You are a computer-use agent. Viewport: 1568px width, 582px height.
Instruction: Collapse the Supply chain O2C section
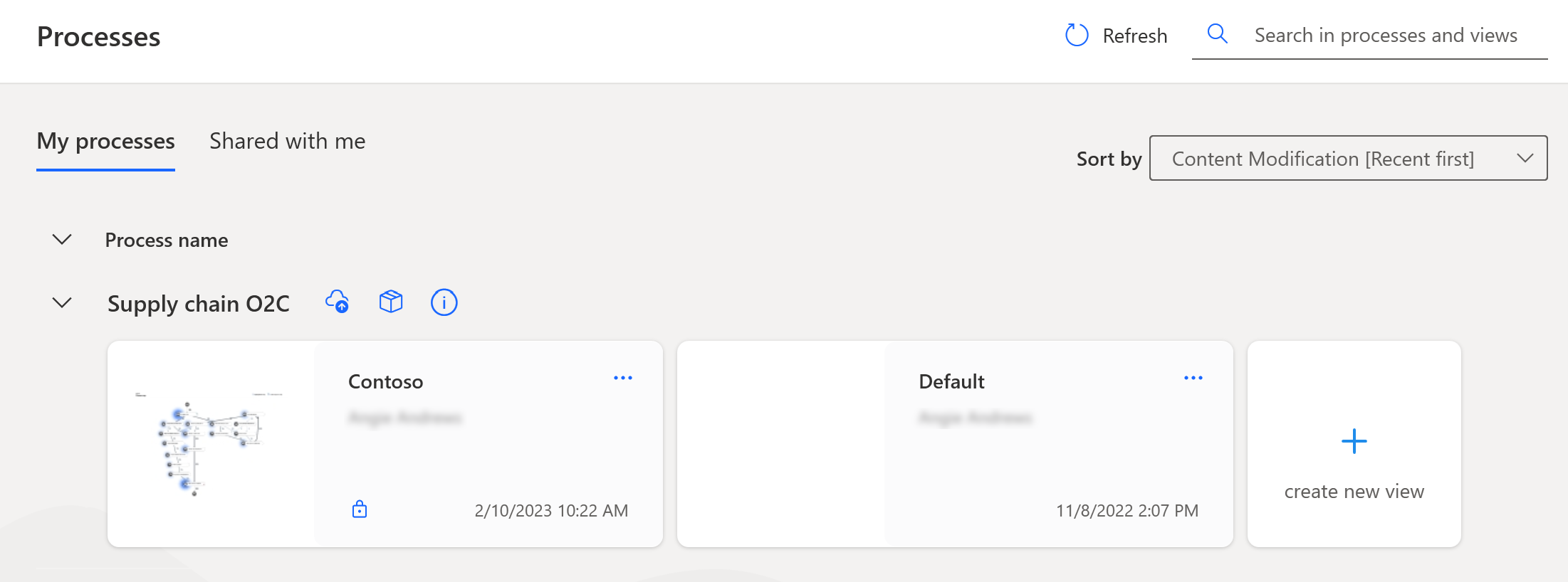point(61,302)
